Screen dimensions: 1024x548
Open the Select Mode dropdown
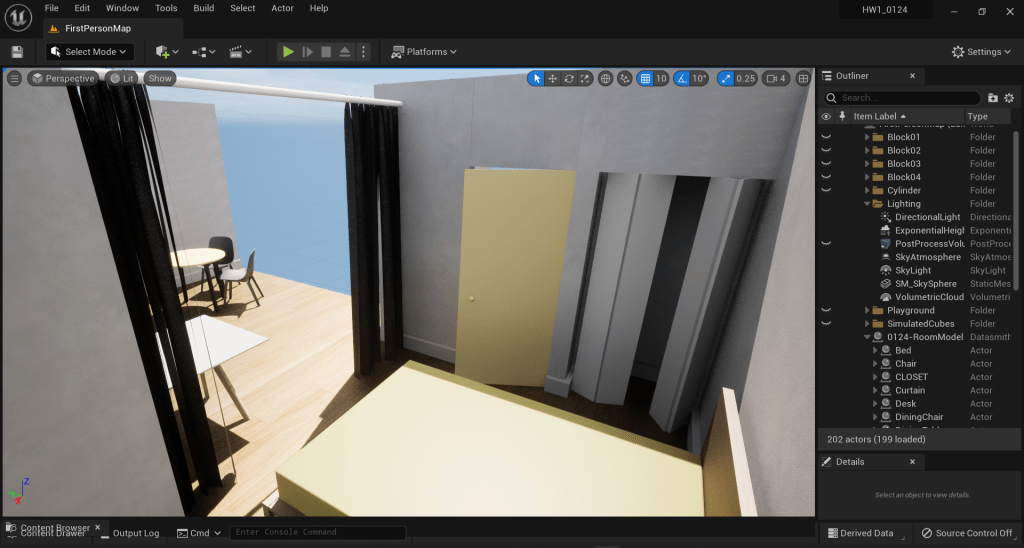tap(90, 52)
